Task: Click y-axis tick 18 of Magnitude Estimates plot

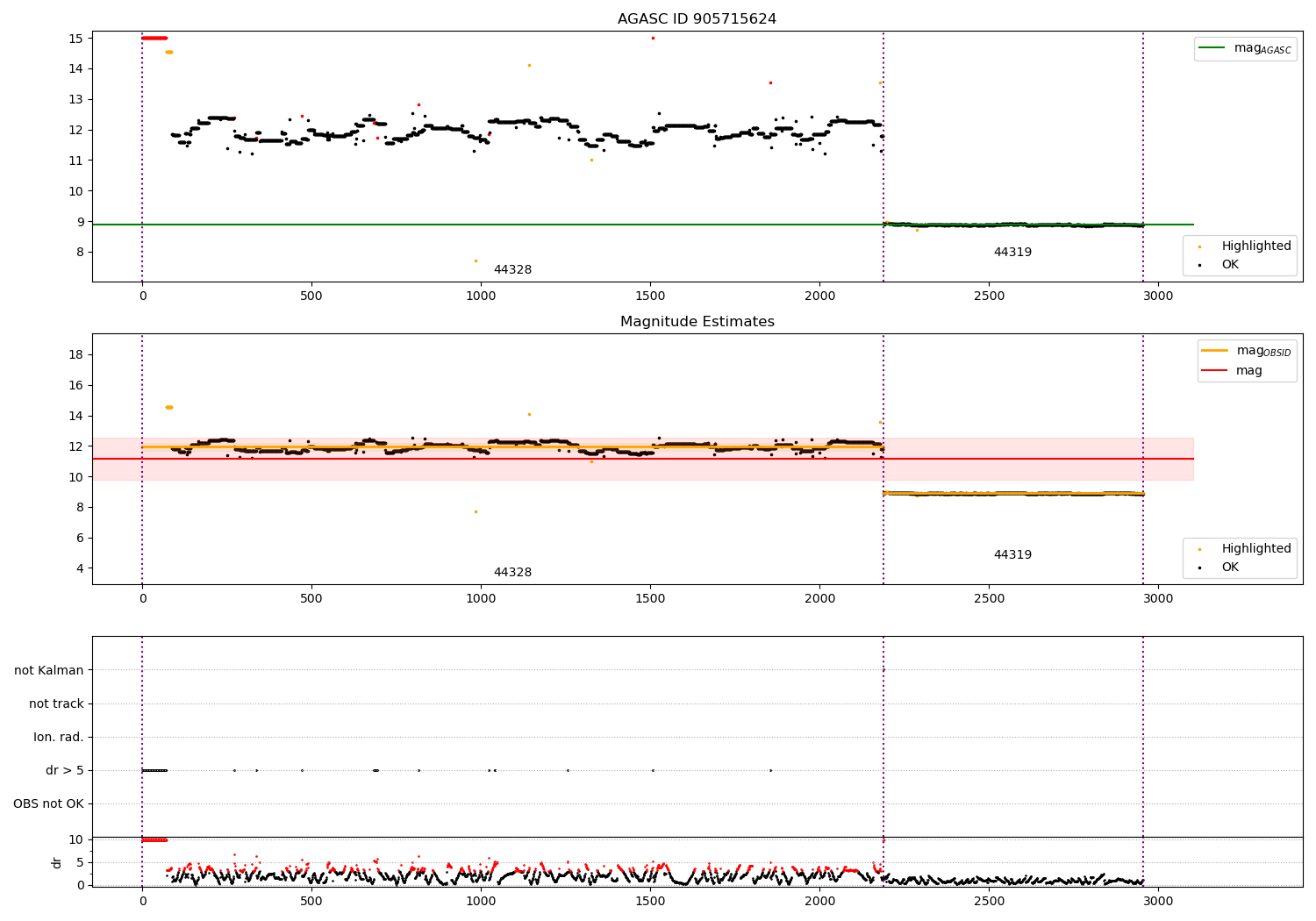Action: (x=75, y=354)
